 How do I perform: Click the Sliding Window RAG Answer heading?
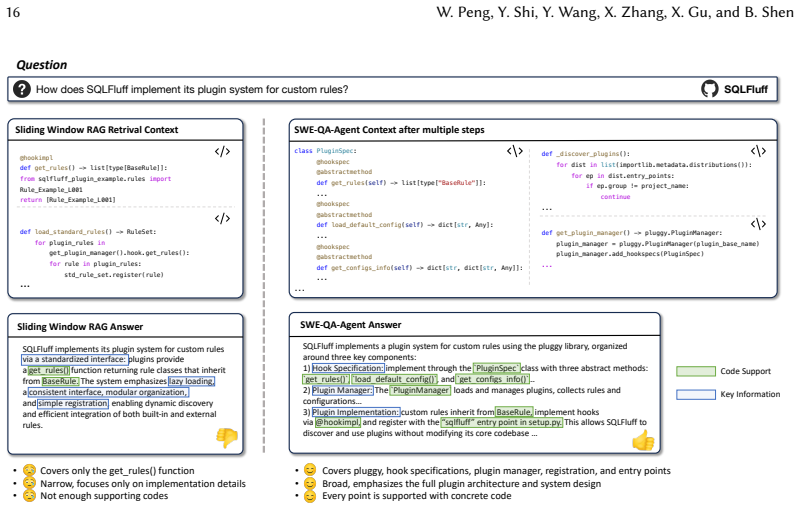[x=80, y=327]
